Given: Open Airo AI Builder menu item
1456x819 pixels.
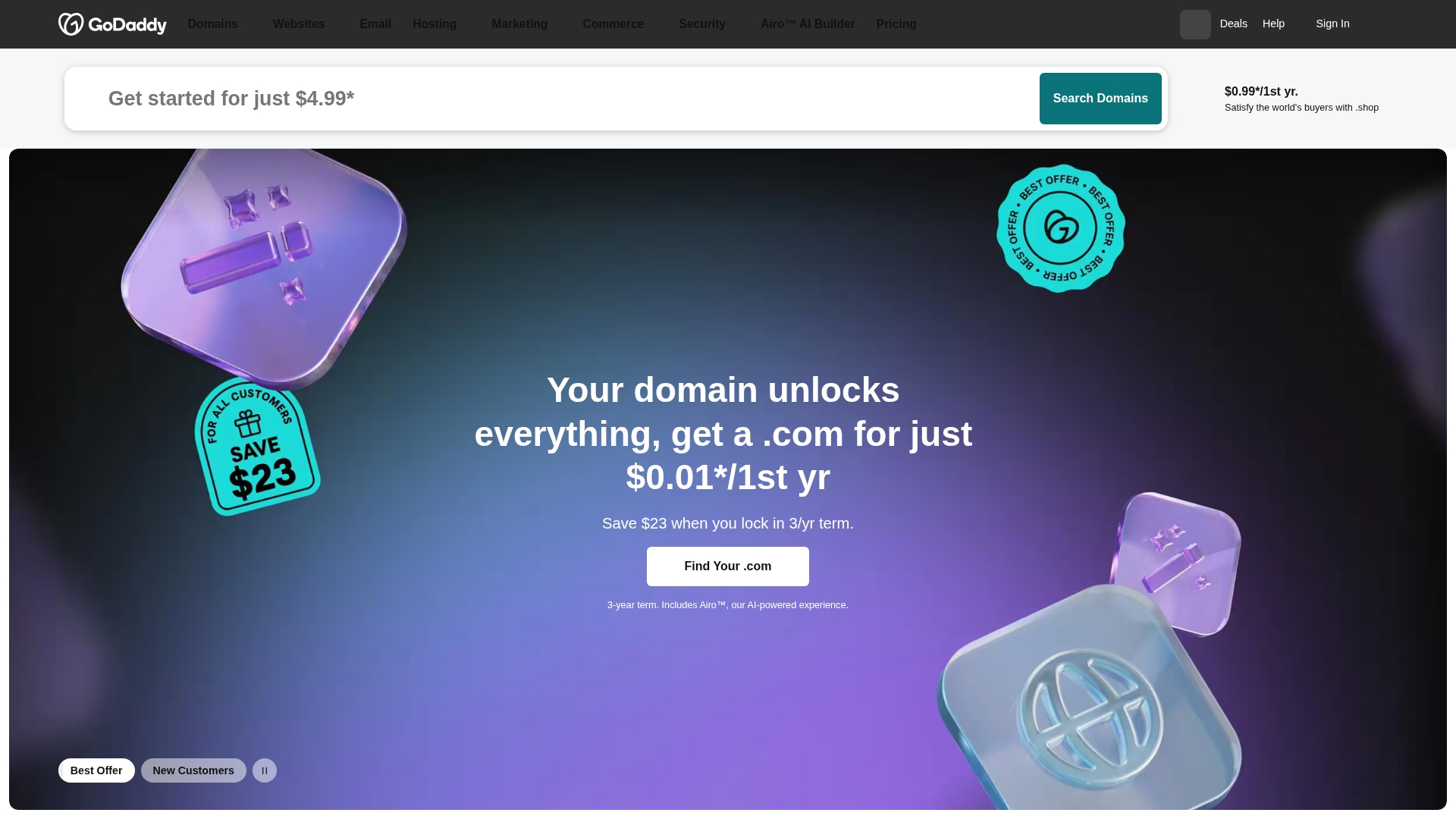Looking at the screenshot, I should click(x=808, y=24).
